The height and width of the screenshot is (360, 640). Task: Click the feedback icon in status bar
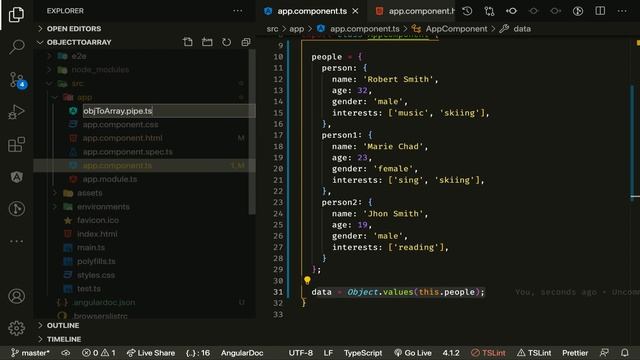click(604, 353)
